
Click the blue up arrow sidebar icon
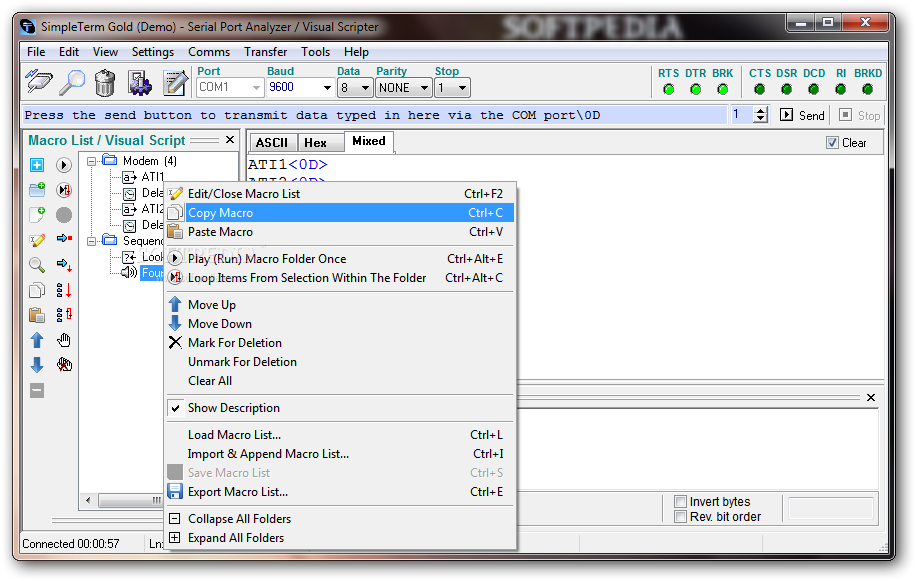[37, 340]
